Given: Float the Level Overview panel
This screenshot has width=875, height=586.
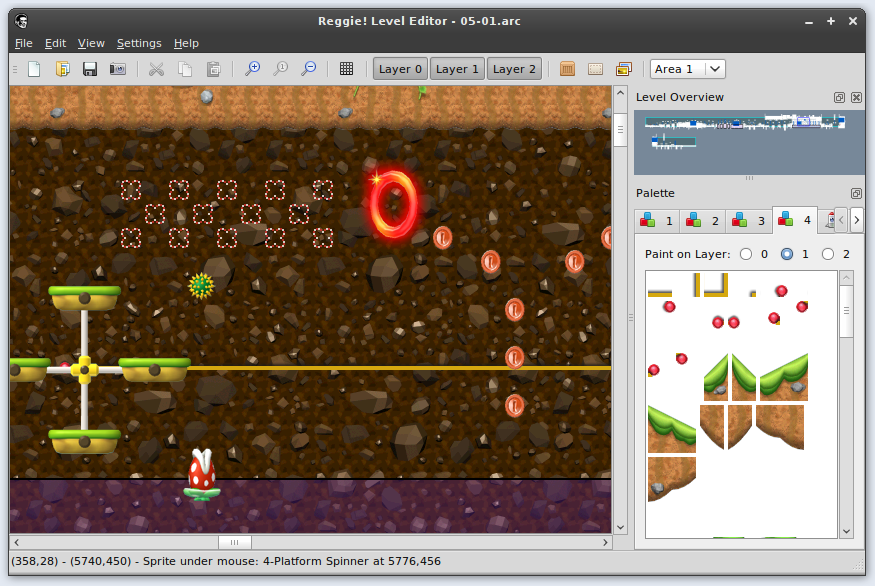Looking at the screenshot, I should point(840,98).
